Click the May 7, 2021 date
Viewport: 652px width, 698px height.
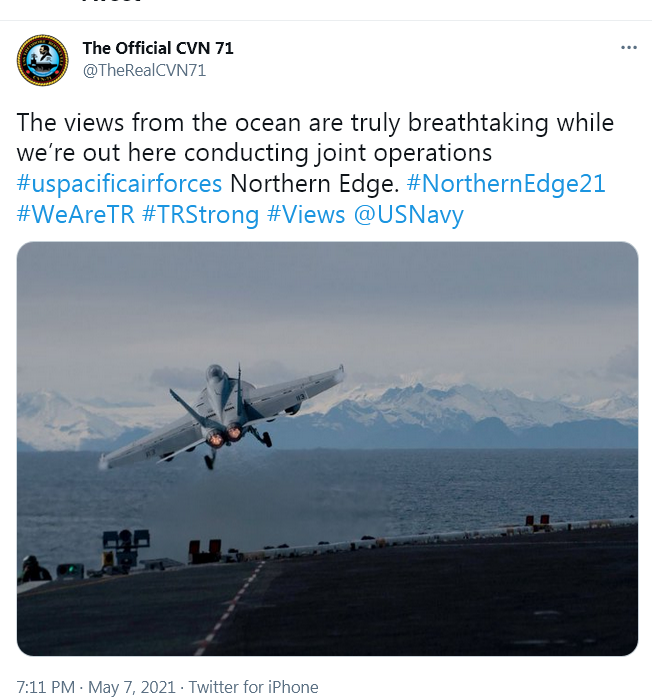(132, 687)
